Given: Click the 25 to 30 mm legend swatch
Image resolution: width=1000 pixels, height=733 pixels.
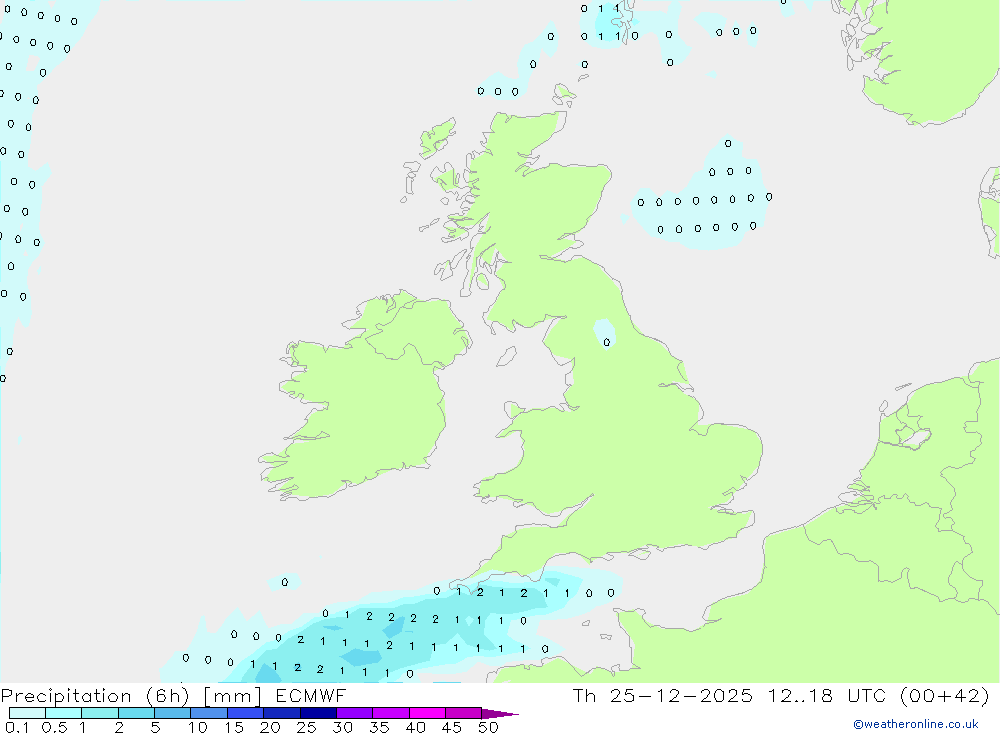Looking at the screenshot, I should [x=318, y=713].
